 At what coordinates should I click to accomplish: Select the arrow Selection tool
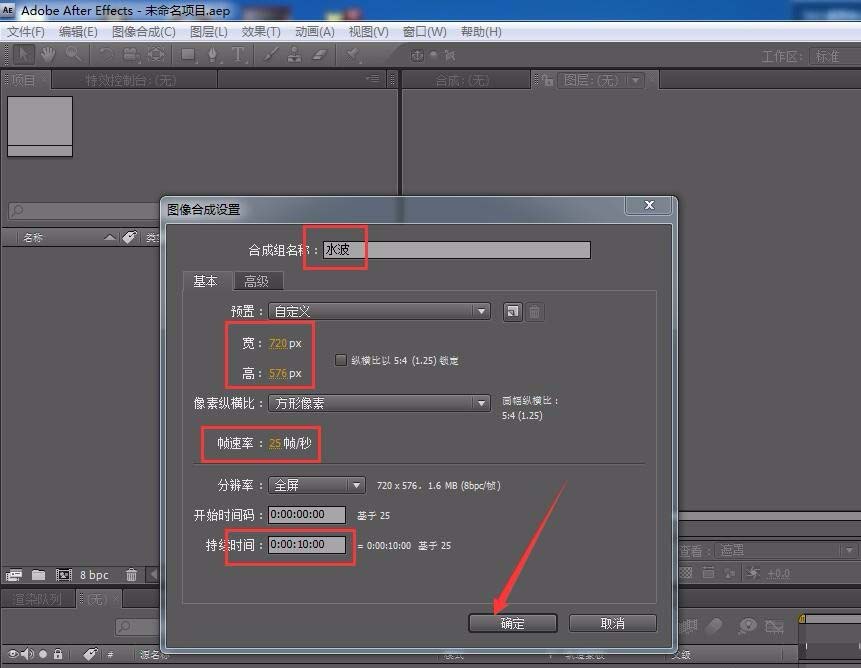(x=23, y=54)
